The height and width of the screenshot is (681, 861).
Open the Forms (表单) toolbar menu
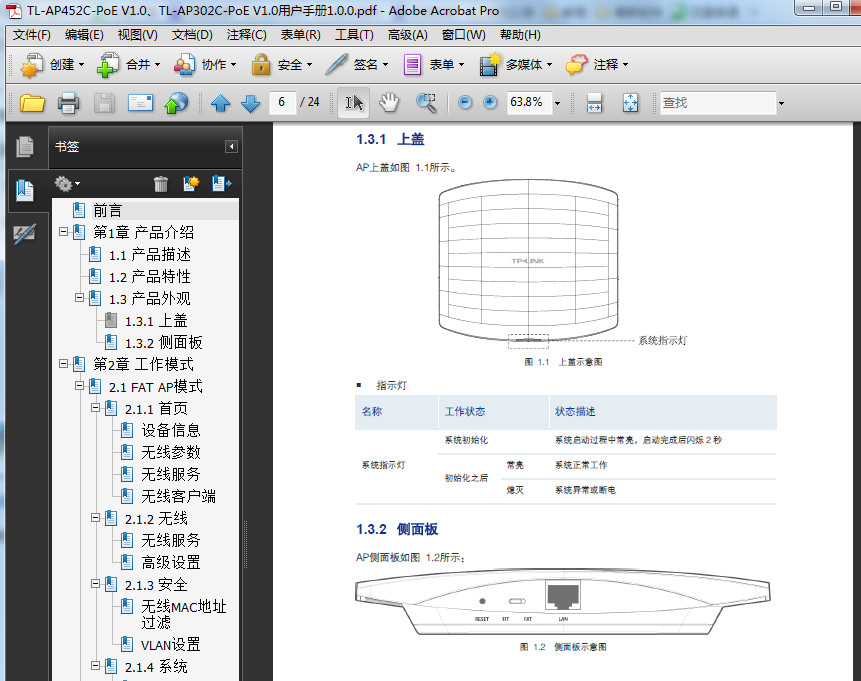(x=434, y=65)
